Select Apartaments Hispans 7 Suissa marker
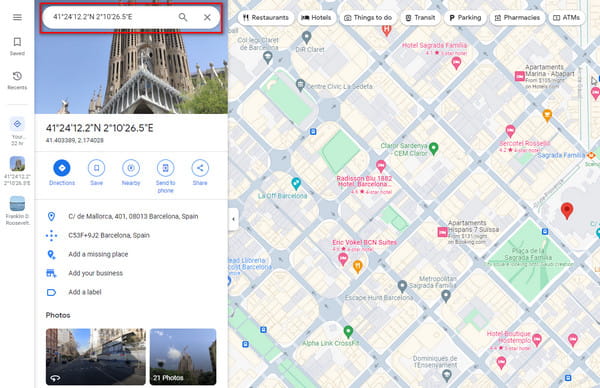 442,232
